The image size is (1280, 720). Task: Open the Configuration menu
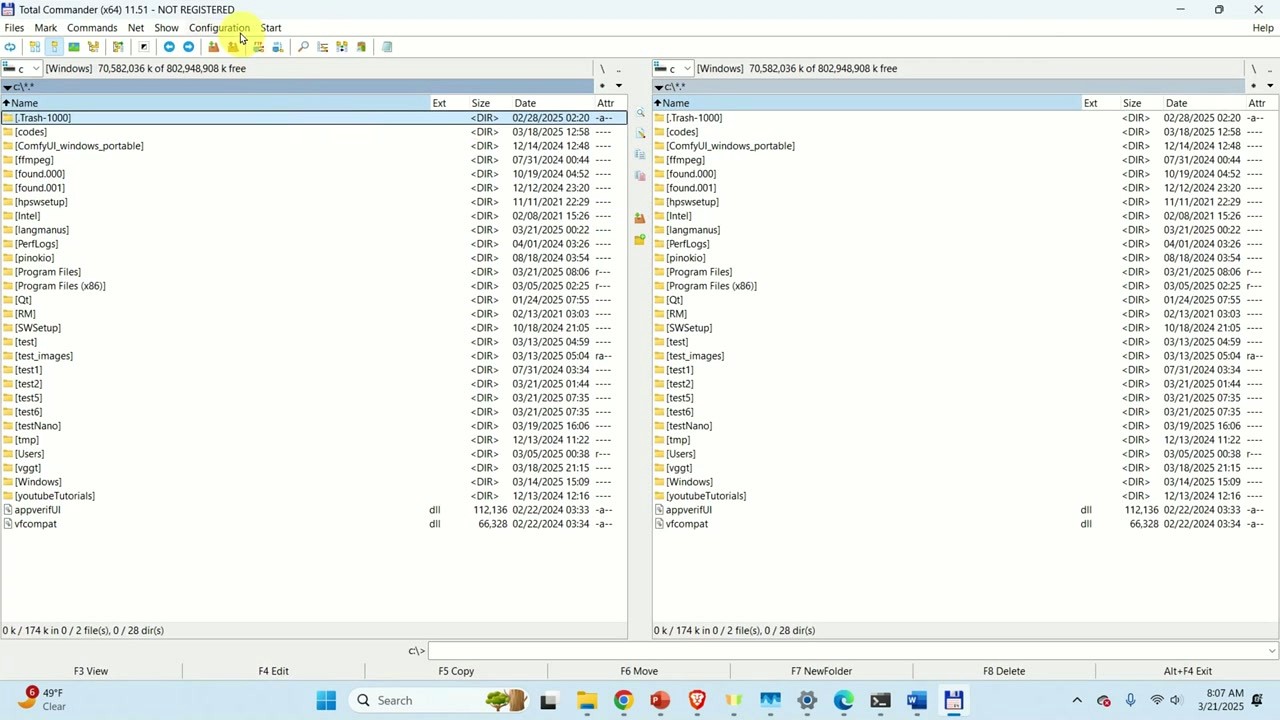pyautogui.click(x=219, y=28)
